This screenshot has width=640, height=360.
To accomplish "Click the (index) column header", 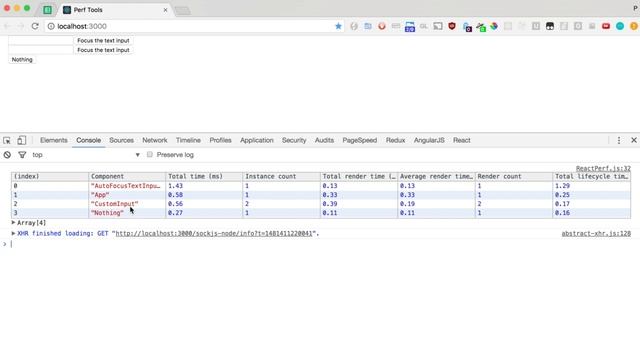I will coord(50,176).
